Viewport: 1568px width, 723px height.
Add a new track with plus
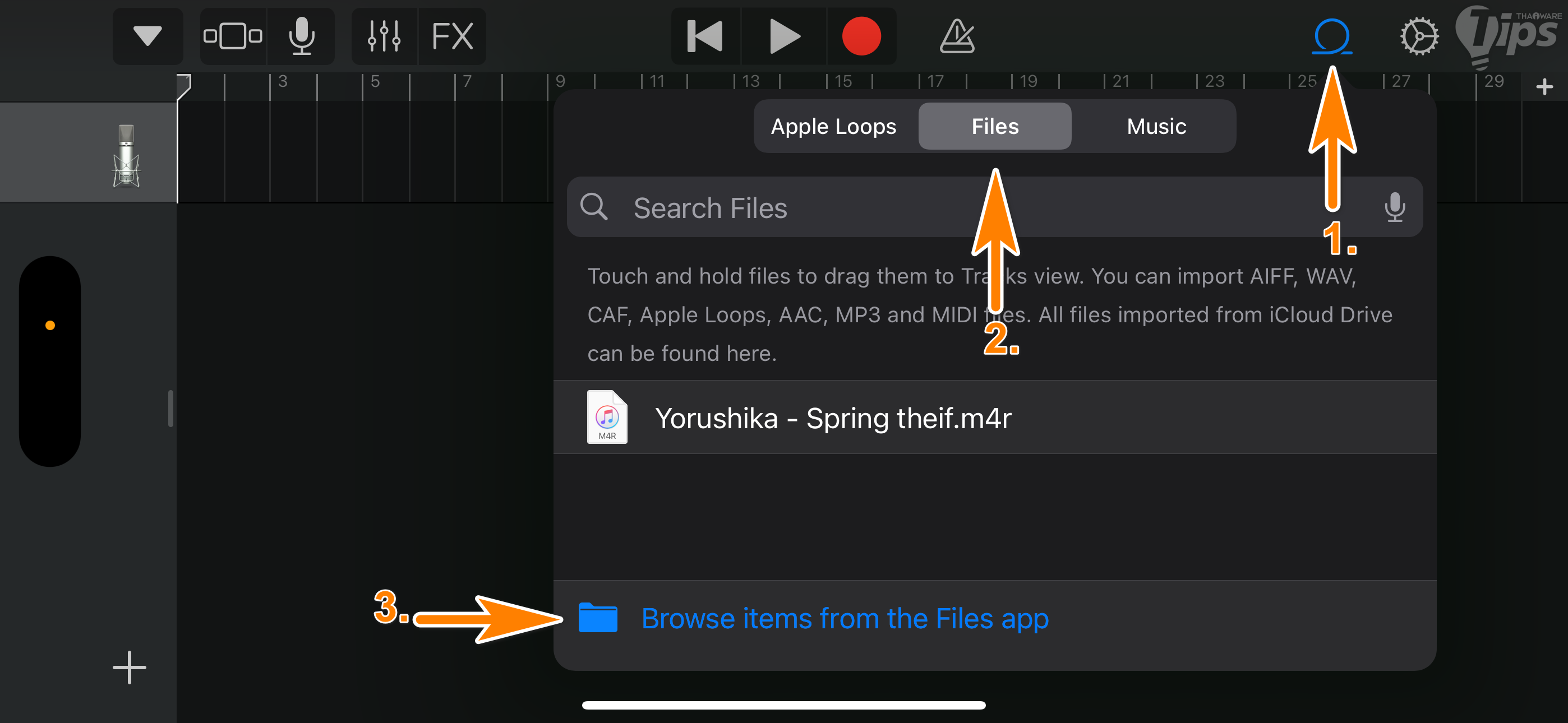[x=129, y=668]
